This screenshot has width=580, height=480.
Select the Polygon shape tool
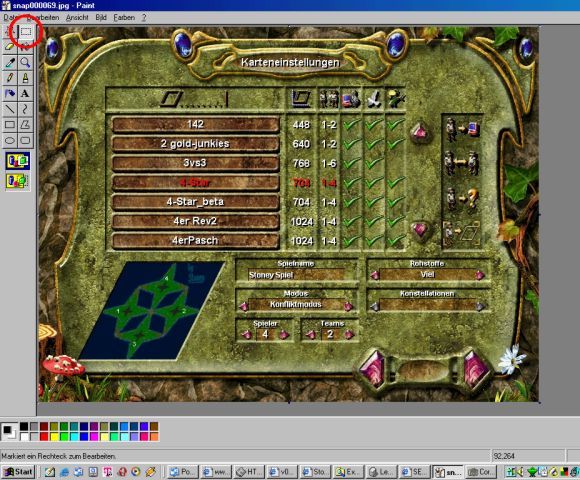(x=25, y=125)
